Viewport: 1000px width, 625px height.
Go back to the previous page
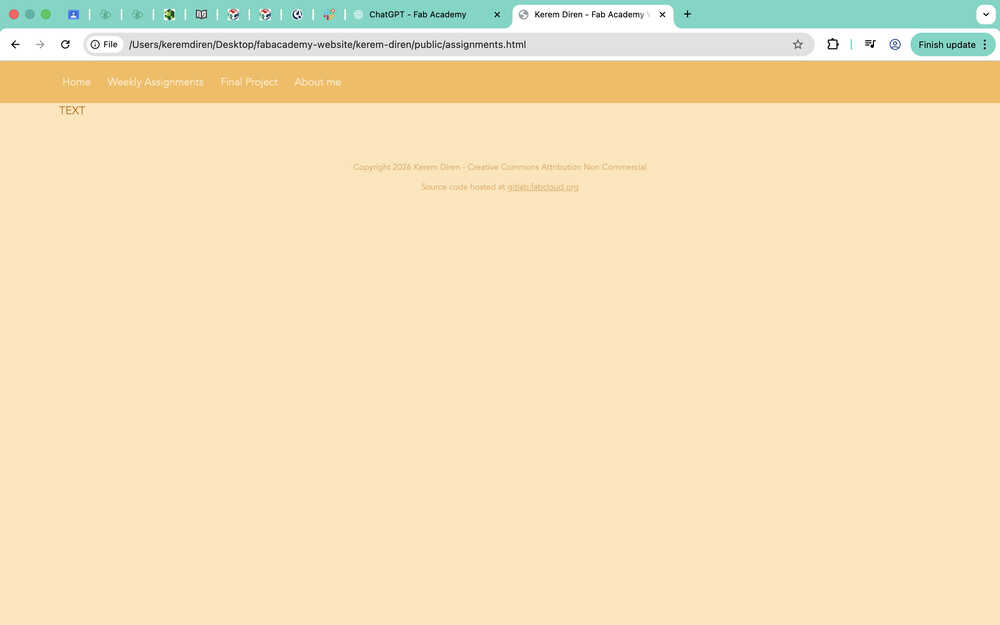(x=15, y=45)
